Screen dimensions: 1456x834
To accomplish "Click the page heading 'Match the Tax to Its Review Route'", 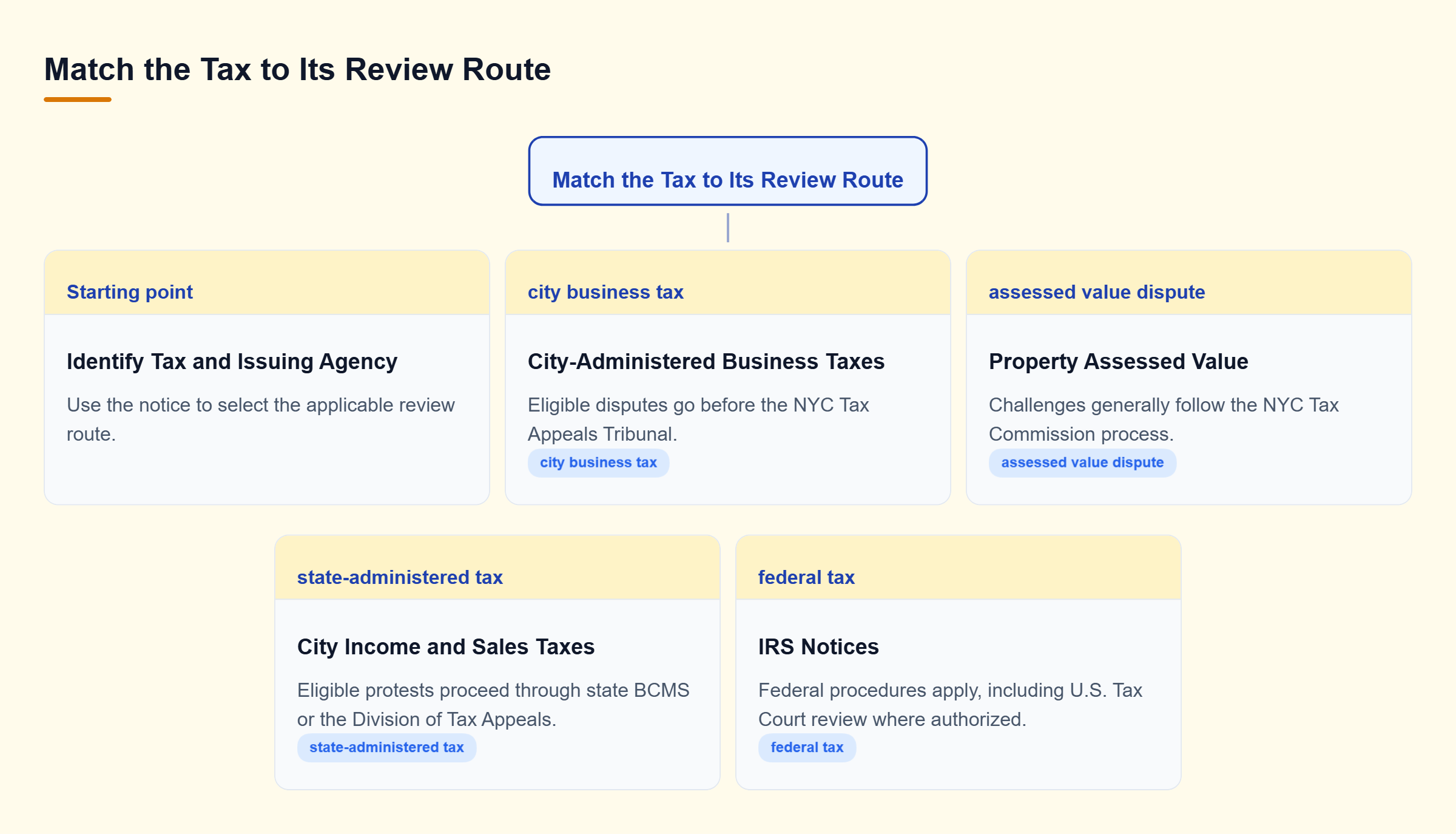I will (297, 69).
